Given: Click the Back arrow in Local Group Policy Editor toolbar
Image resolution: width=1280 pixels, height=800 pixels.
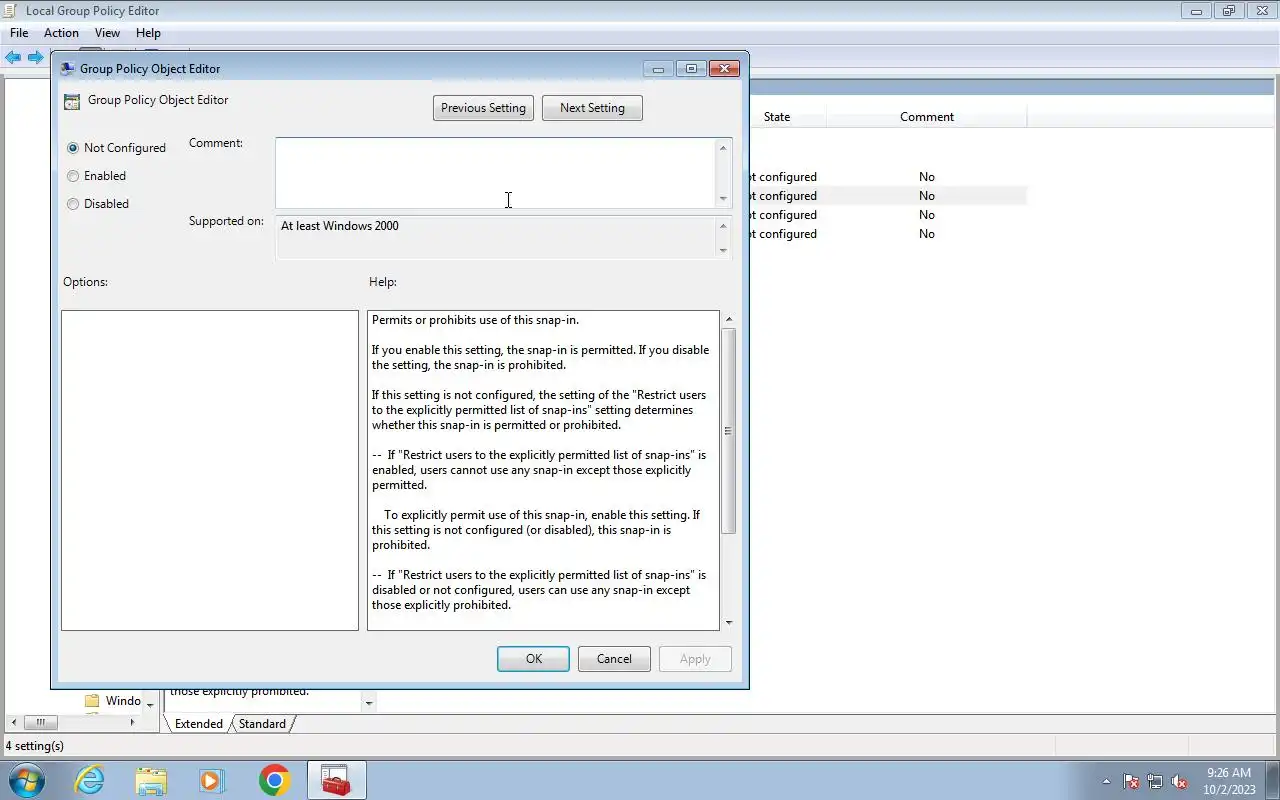Looking at the screenshot, I should point(13,57).
